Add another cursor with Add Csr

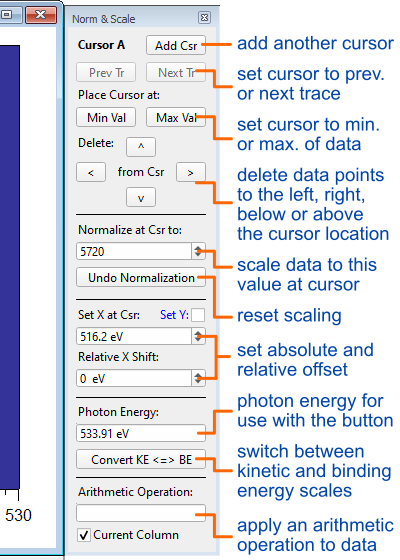(x=176, y=45)
